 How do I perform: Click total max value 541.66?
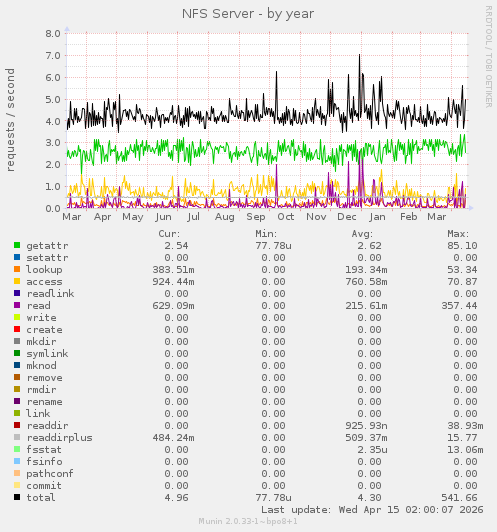click(x=459, y=498)
